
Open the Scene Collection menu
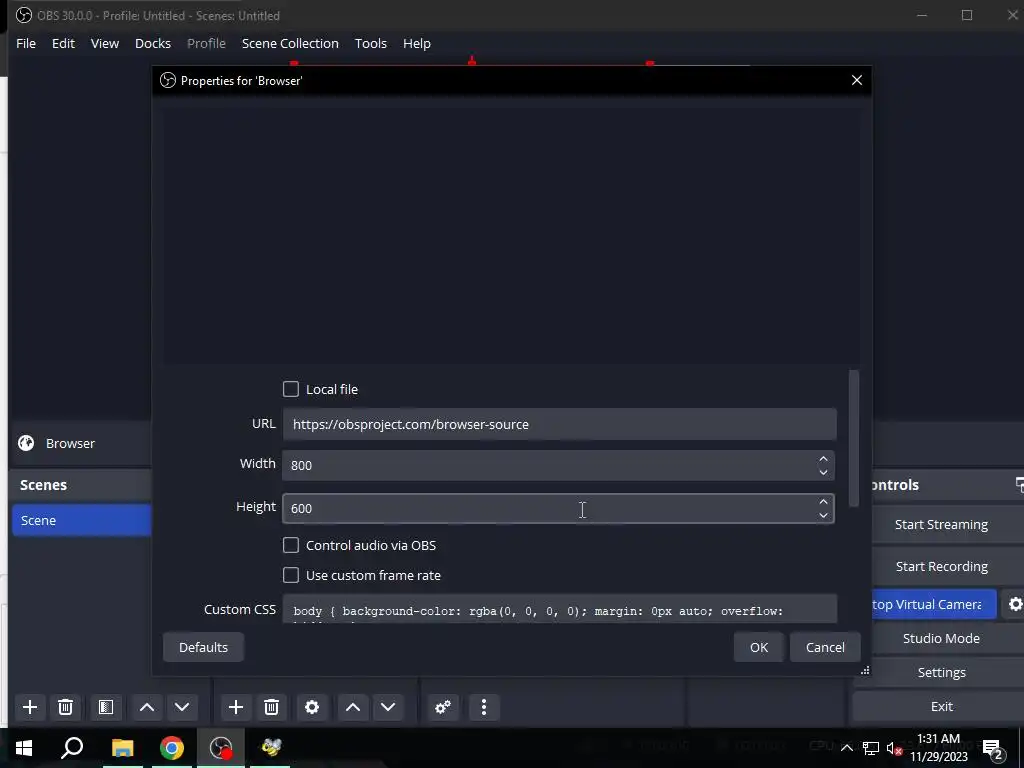[x=290, y=43]
